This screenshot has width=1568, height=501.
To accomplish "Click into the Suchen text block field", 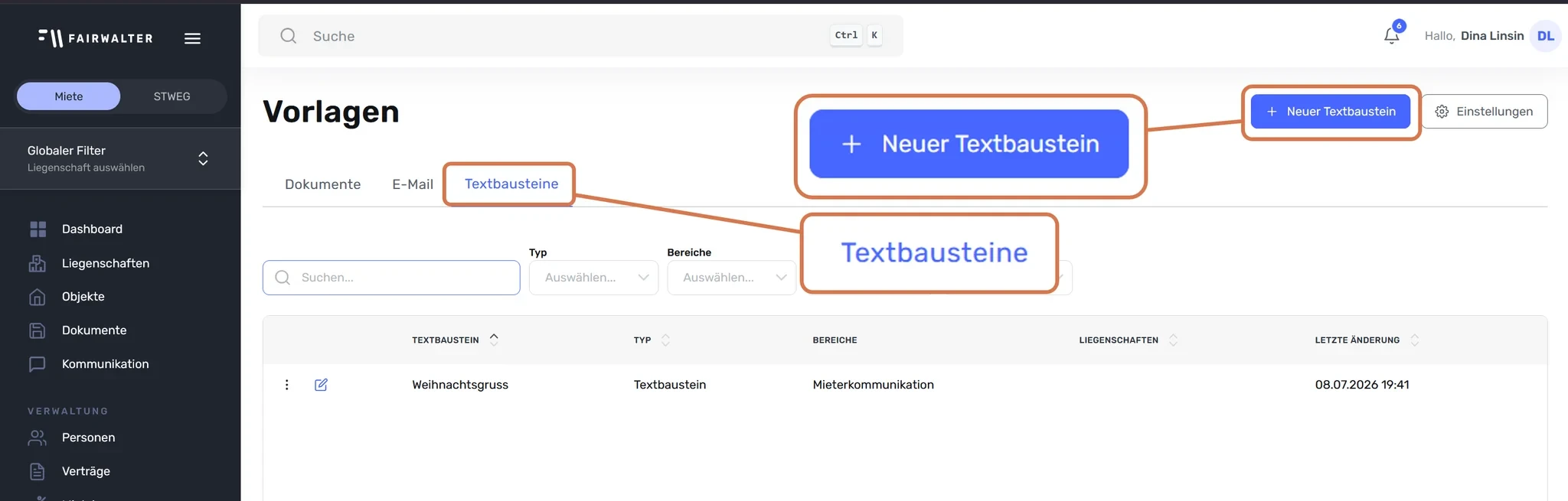I will [391, 278].
